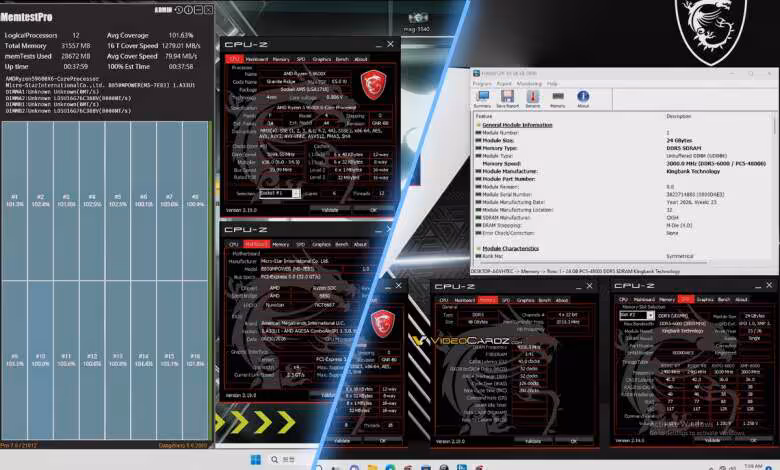This screenshot has height=470, width=780.
Task: Click Validate in the Memory CPU-Z window
Action: [533, 441]
